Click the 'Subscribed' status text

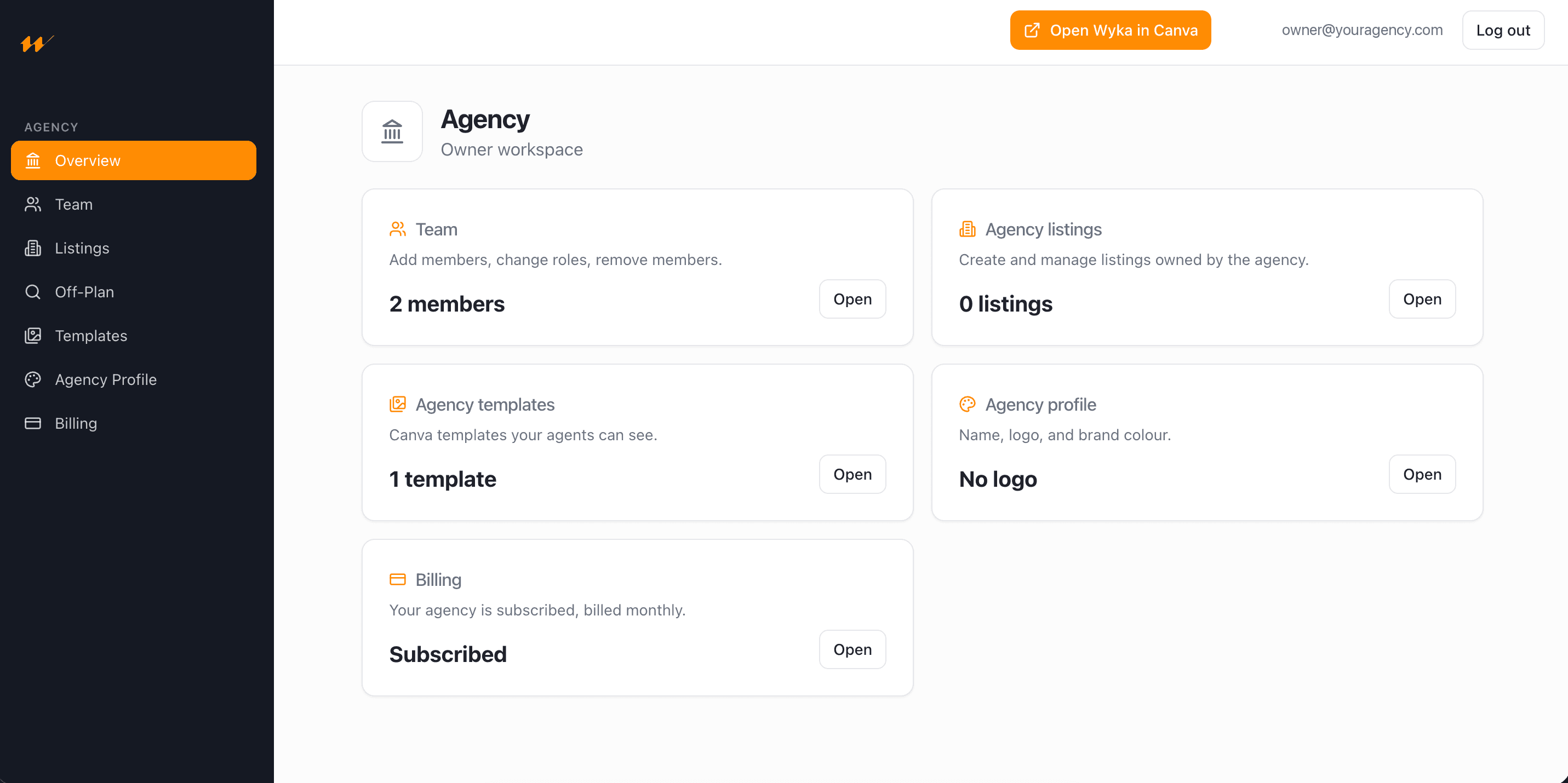tap(448, 654)
